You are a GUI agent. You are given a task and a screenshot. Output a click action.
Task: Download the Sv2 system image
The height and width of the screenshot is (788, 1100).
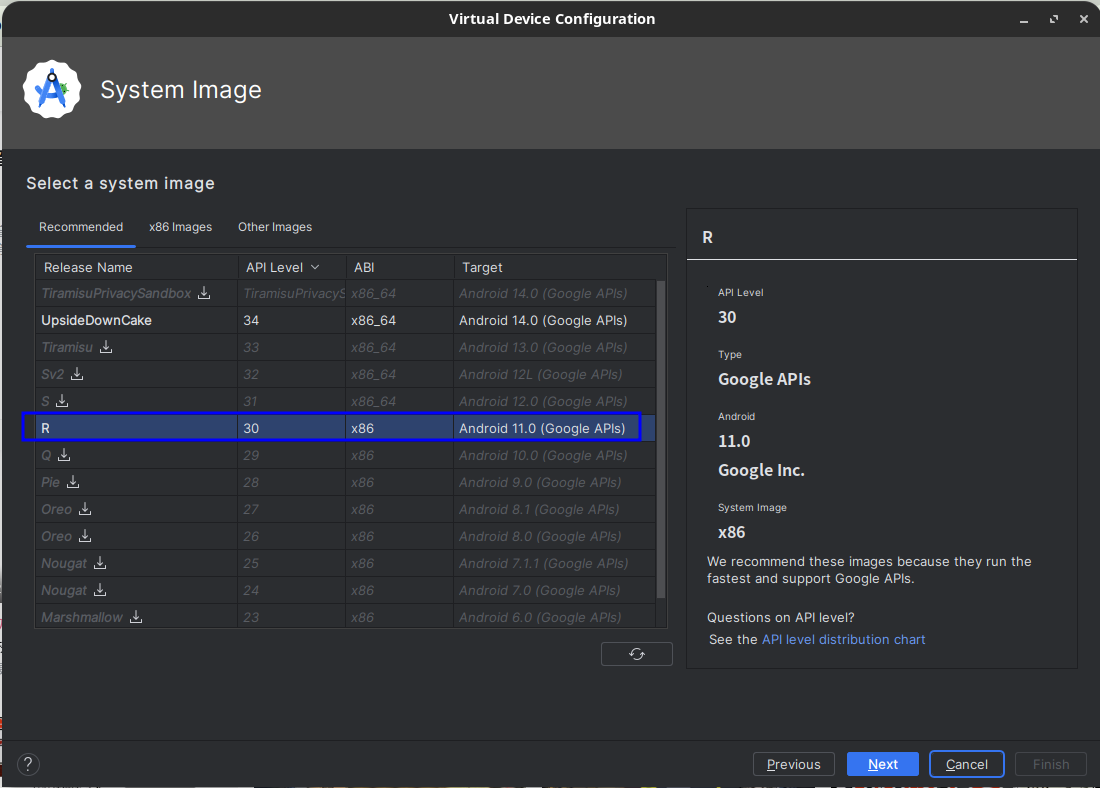77,374
